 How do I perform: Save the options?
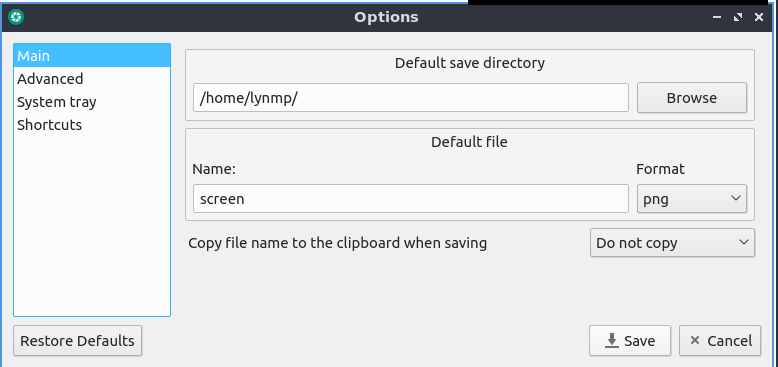630,341
